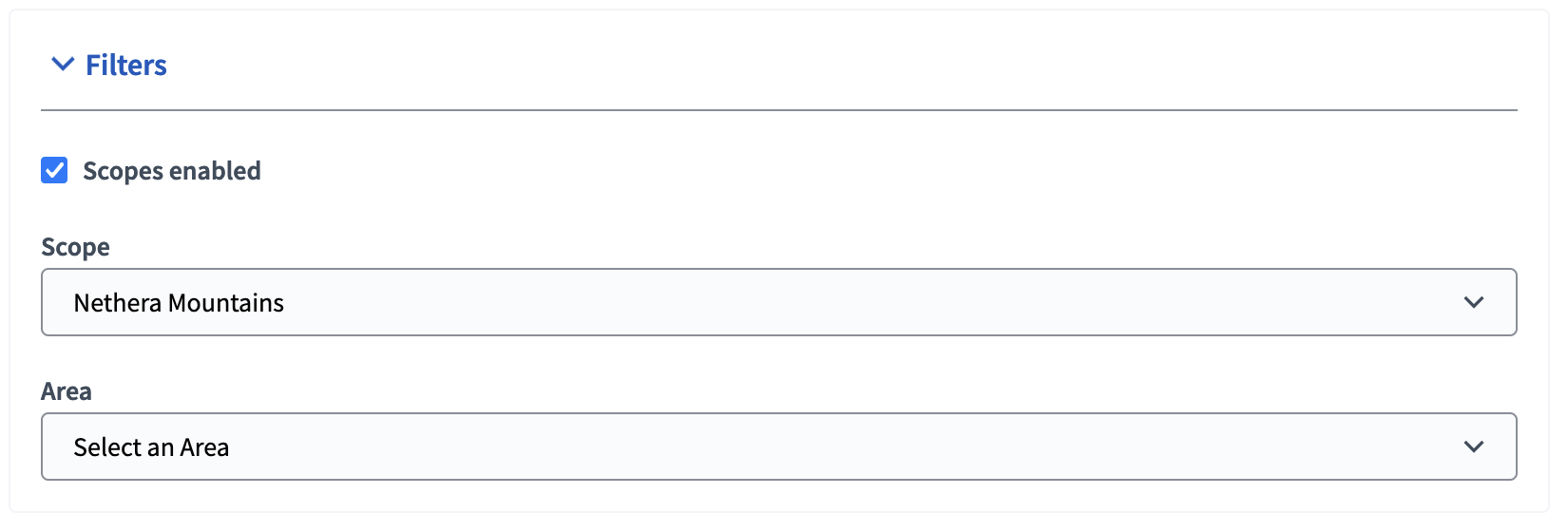The height and width of the screenshot is (532, 1568).
Task: Expand scope choices via the right chevron
Action: point(1473,302)
